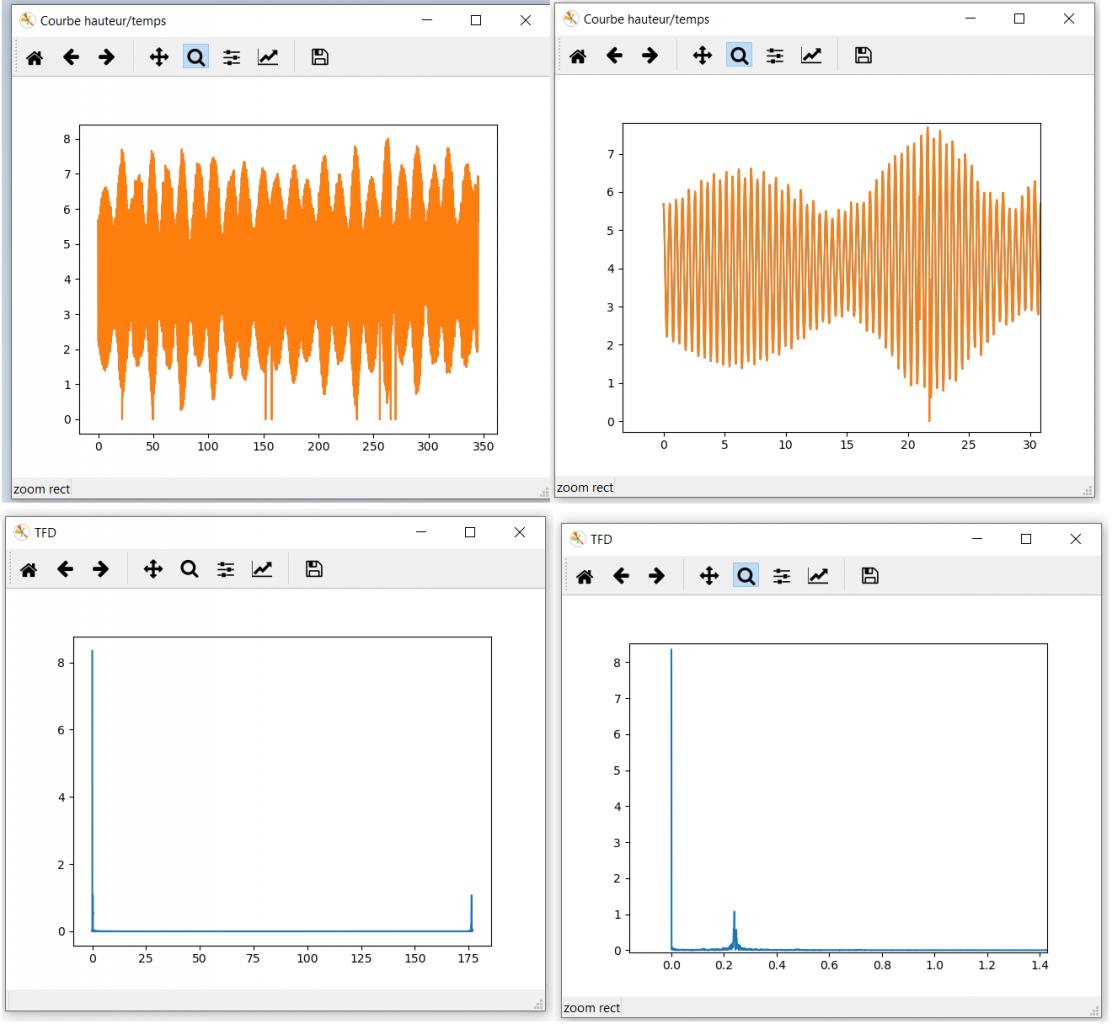This screenshot has height=1024, width=1112.
Task: Select Pan tool in bottom-left TFD window
Action: [153, 569]
